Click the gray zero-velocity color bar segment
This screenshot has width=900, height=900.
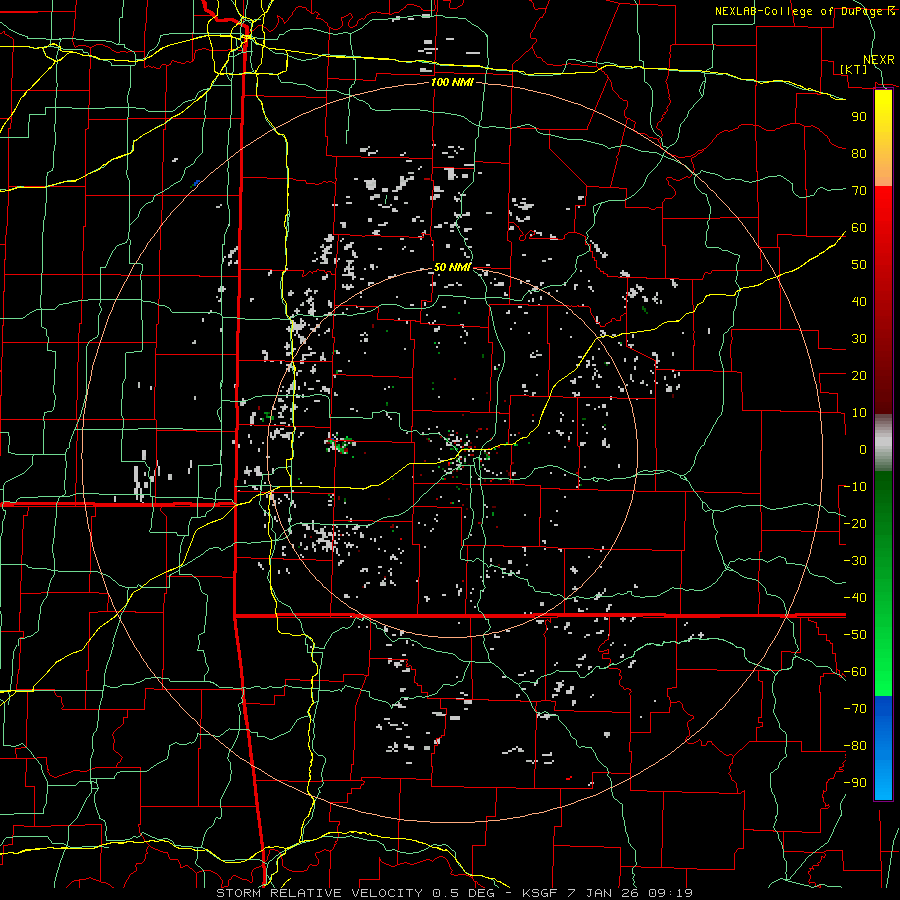click(883, 443)
